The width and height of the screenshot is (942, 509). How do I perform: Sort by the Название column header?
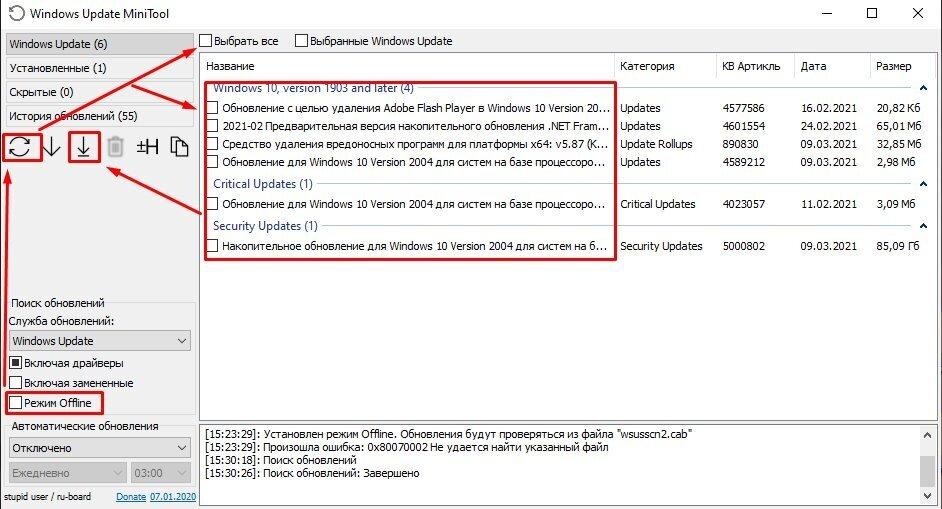pyautogui.click(x=407, y=66)
